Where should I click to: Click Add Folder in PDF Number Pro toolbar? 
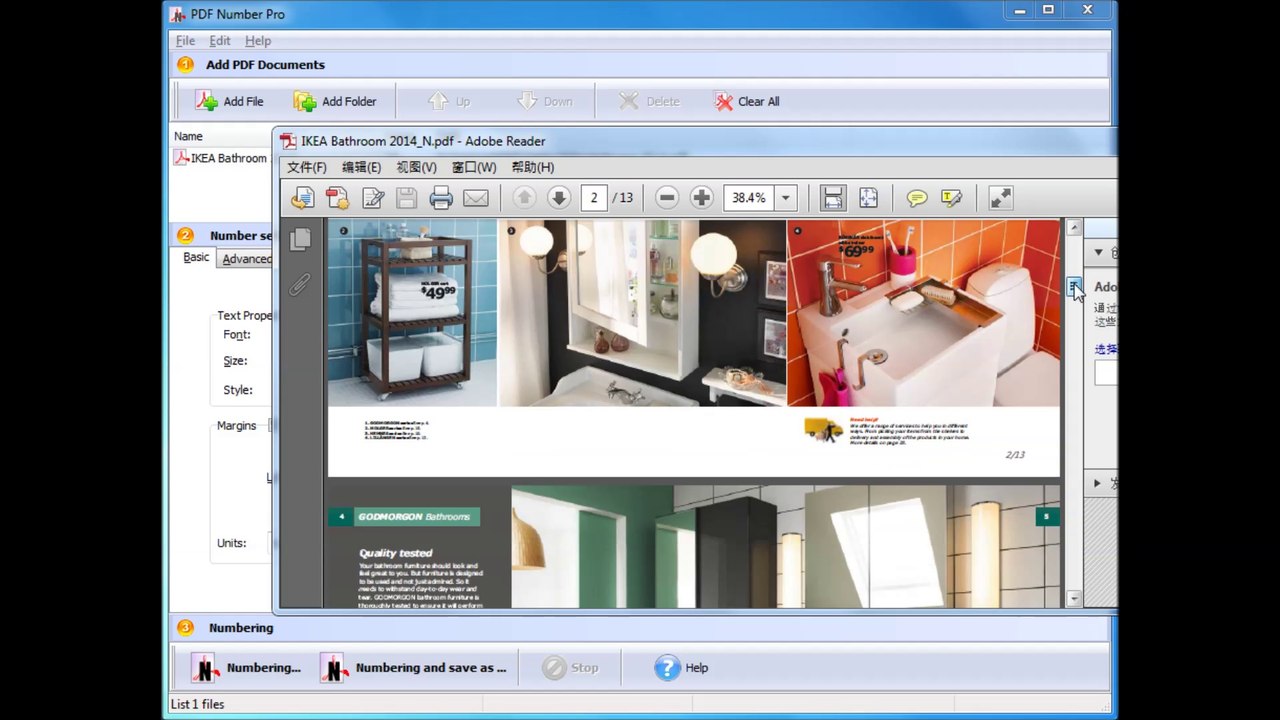pyautogui.click(x=334, y=101)
